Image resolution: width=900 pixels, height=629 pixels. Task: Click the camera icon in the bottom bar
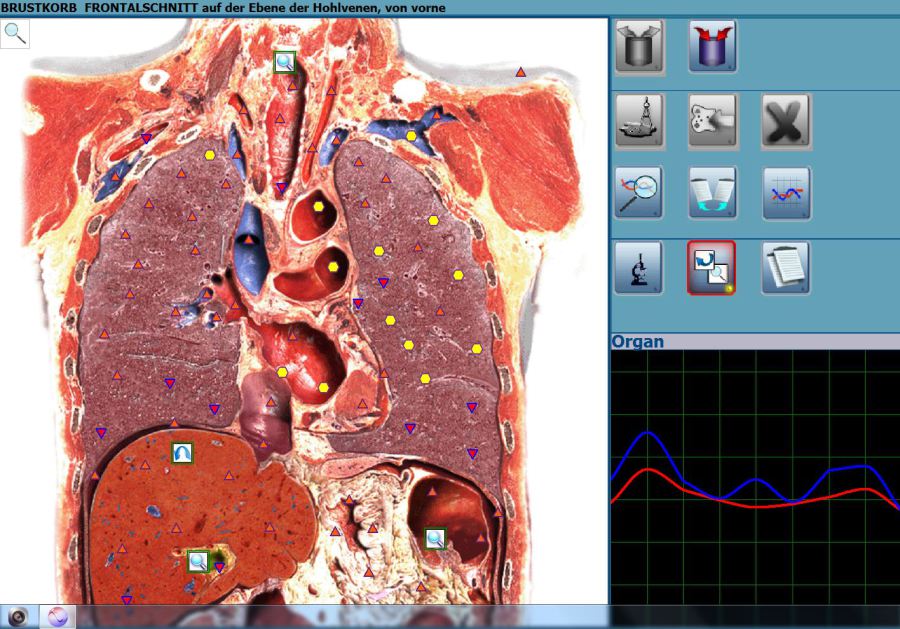point(18,616)
